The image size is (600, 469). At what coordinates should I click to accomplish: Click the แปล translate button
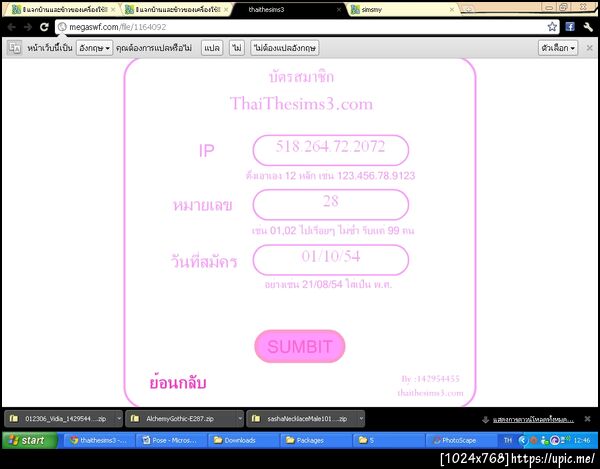click(x=212, y=48)
